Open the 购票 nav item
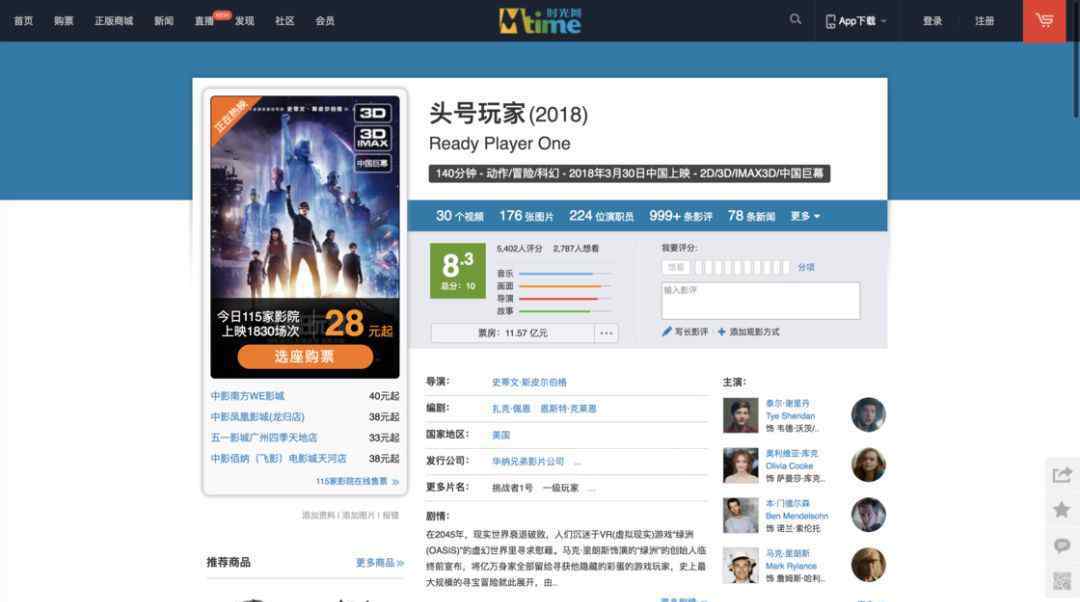Image resolution: width=1080 pixels, height=602 pixels. pyautogui.click(x=64, y=21)
